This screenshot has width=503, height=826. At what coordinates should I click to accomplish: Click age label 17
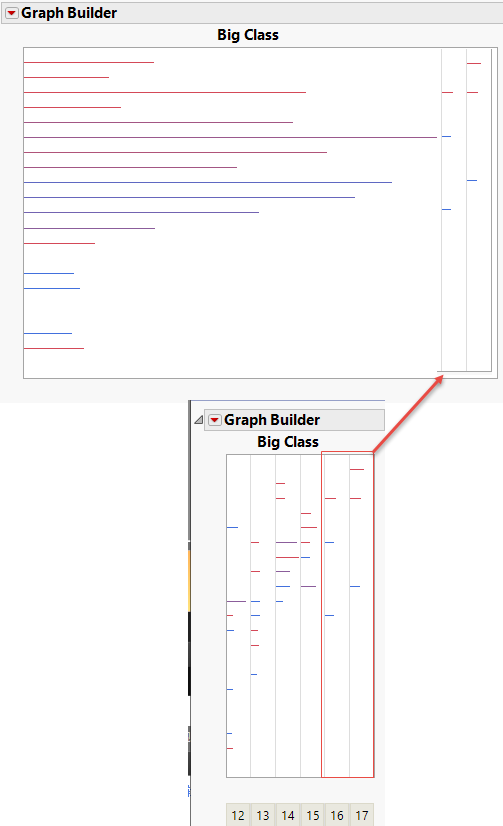362,815
